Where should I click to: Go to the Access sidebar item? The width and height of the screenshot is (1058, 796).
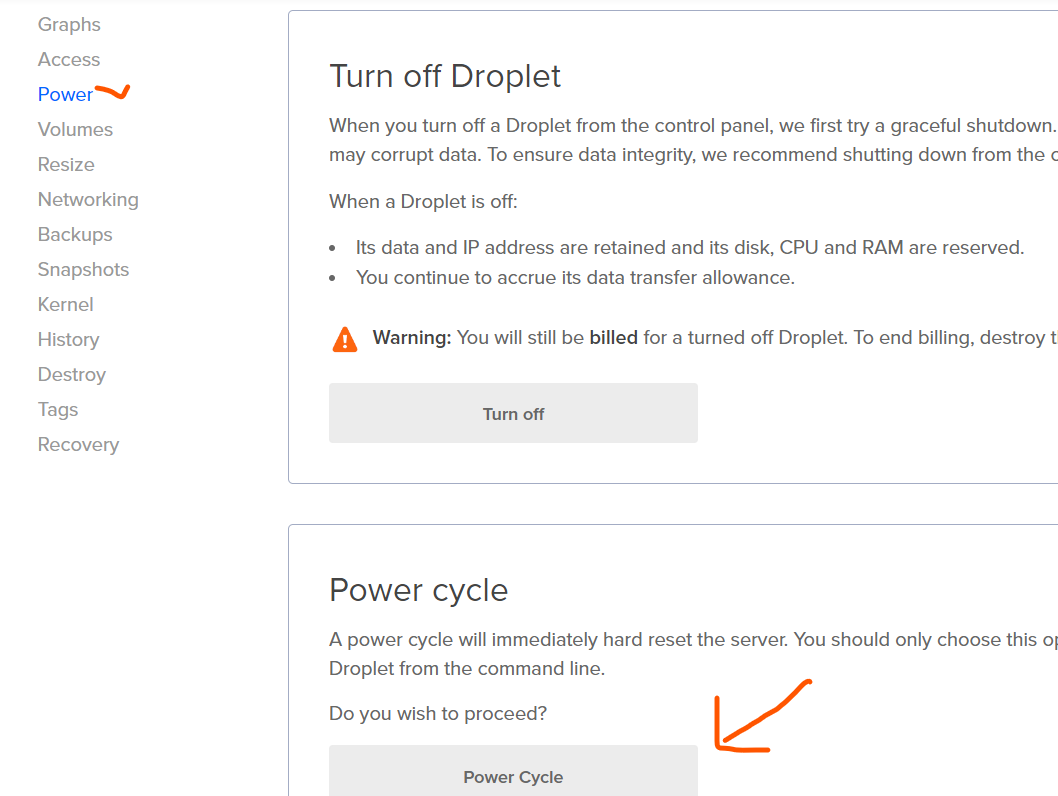pos(69,60)
